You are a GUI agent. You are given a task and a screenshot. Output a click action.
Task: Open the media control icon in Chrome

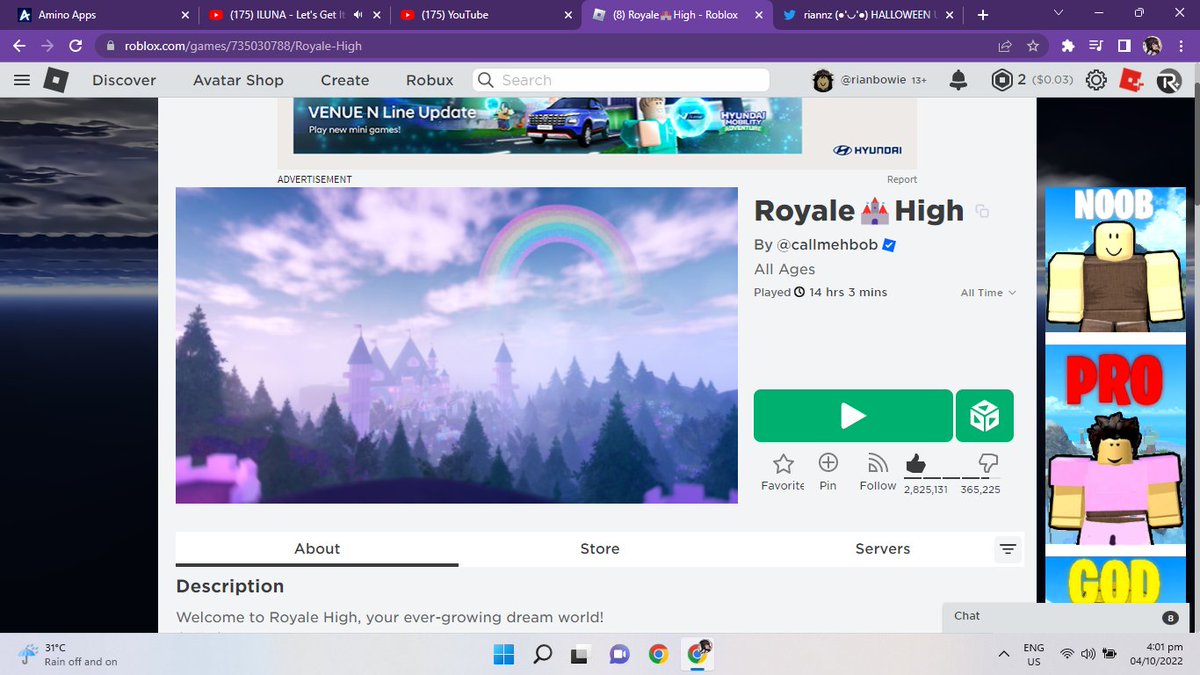tap(1096, 46)
